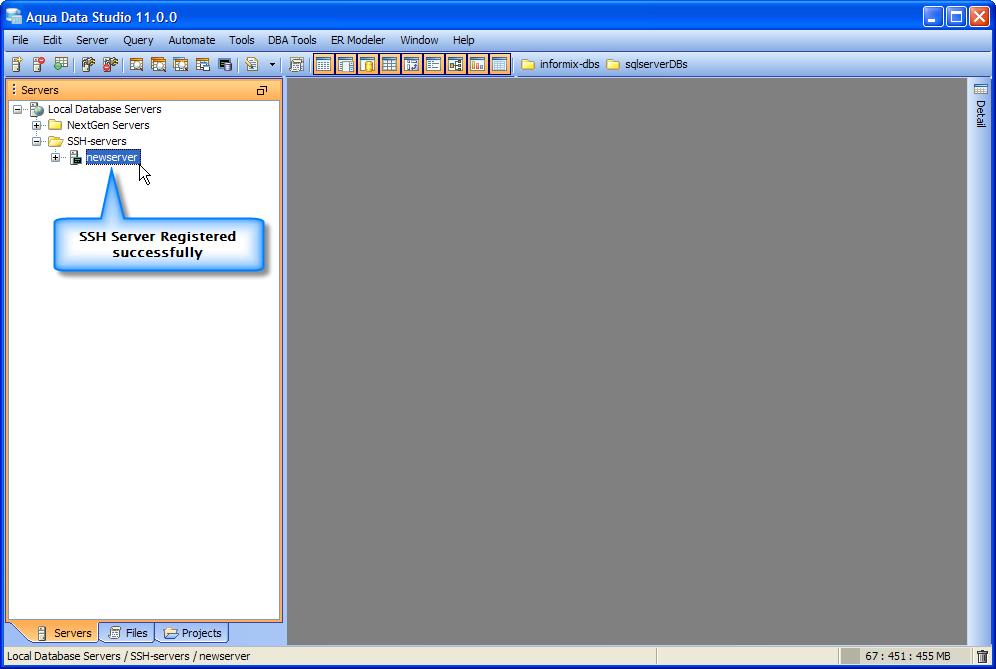Viewport: 996px width, 669px height.
Task: Open the Detail side panel tab
Action: 981,105
